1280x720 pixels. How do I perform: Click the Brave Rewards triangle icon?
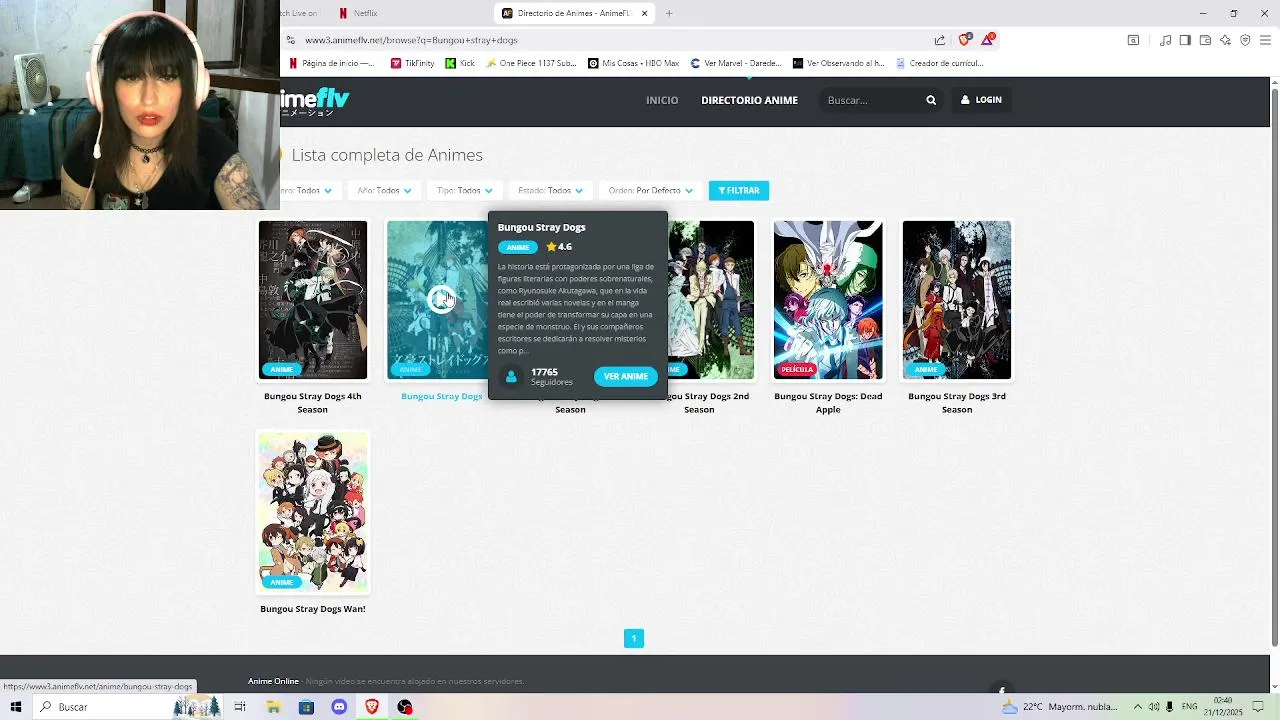988,40
